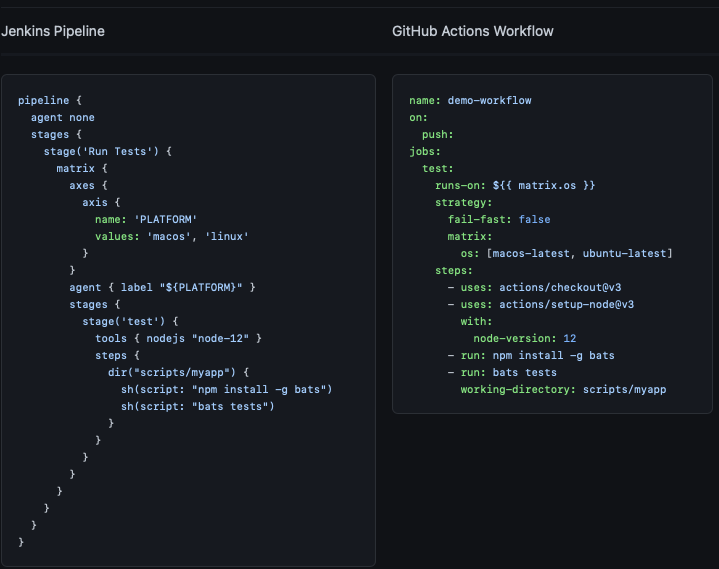The width and height of the screenshot is (719, 569).
Task: Click the 'push:' line
Action: [x=438, y=134]
